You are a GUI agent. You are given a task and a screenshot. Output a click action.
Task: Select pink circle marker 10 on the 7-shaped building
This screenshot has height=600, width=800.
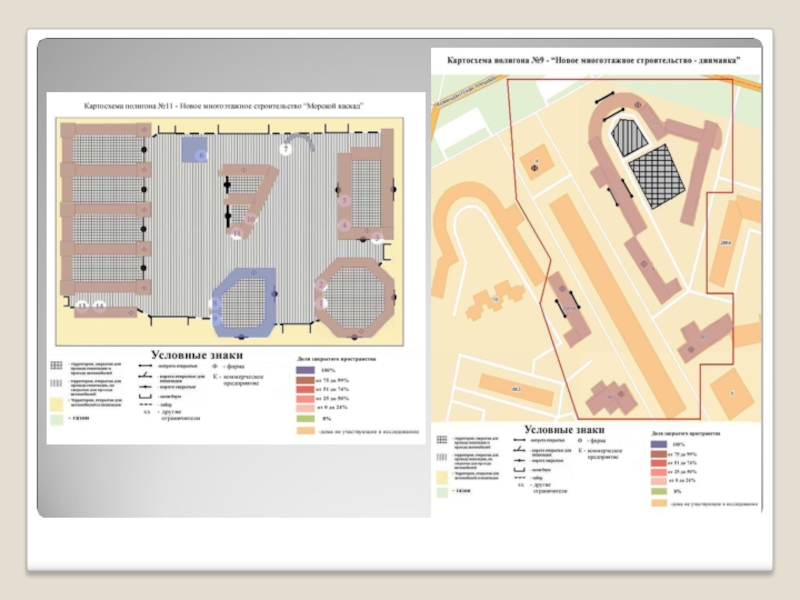[x=250, y=219]
